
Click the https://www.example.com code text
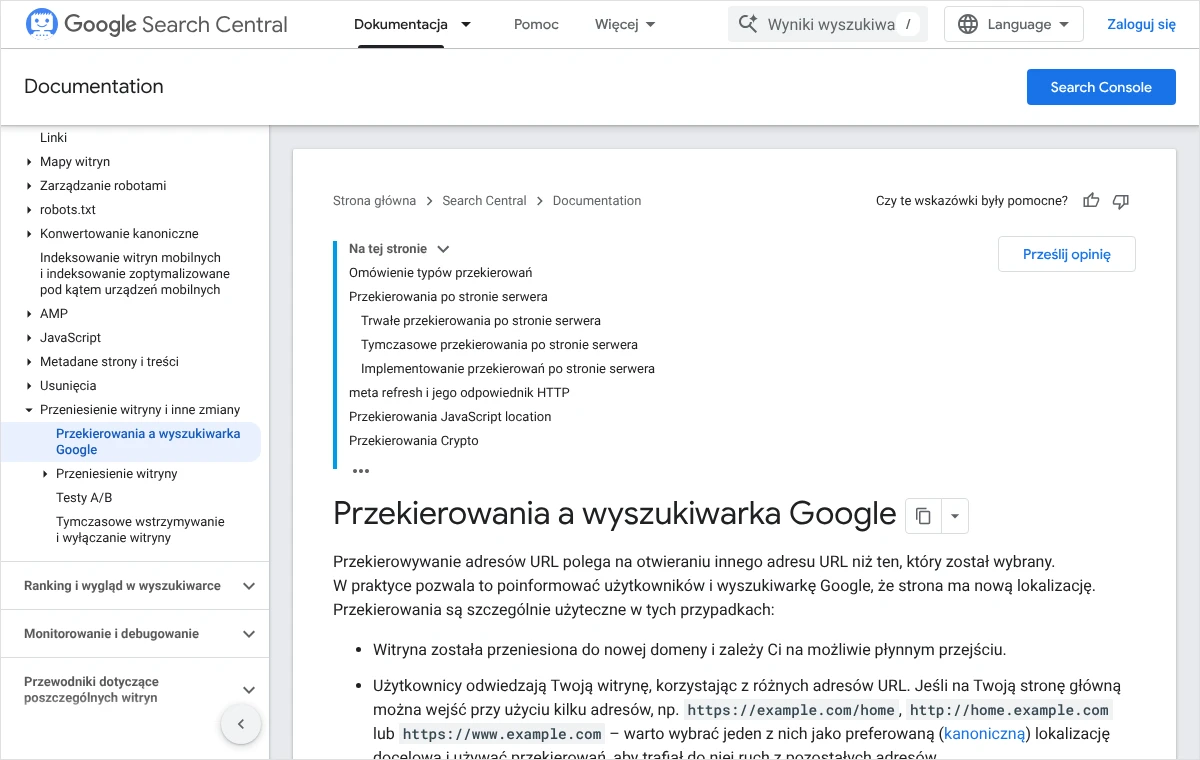(502, 734)
